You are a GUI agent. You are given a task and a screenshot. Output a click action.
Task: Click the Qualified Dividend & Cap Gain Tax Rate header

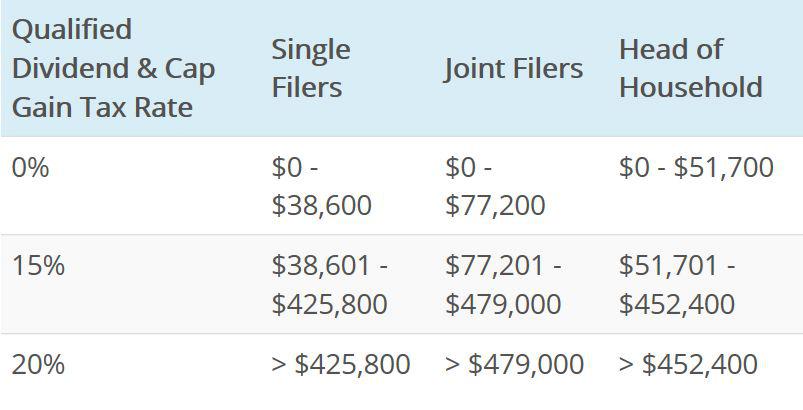click(113, 68)
